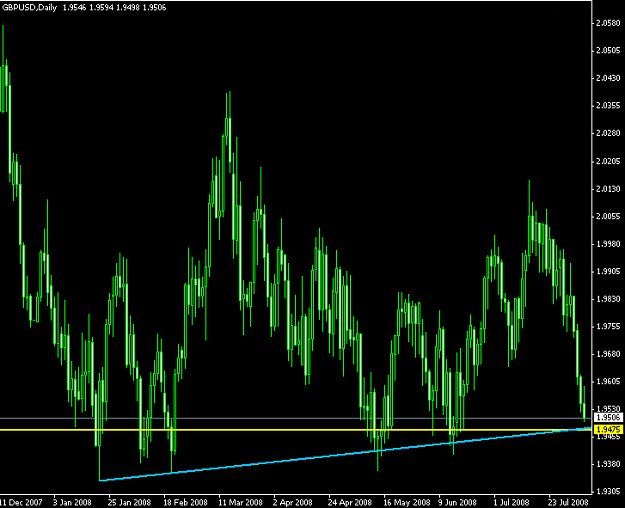Image resolution: width=625 pixels, height=508 pixels.
Task: Select the cyan rising trendline
Action: [x=343, y=455]
